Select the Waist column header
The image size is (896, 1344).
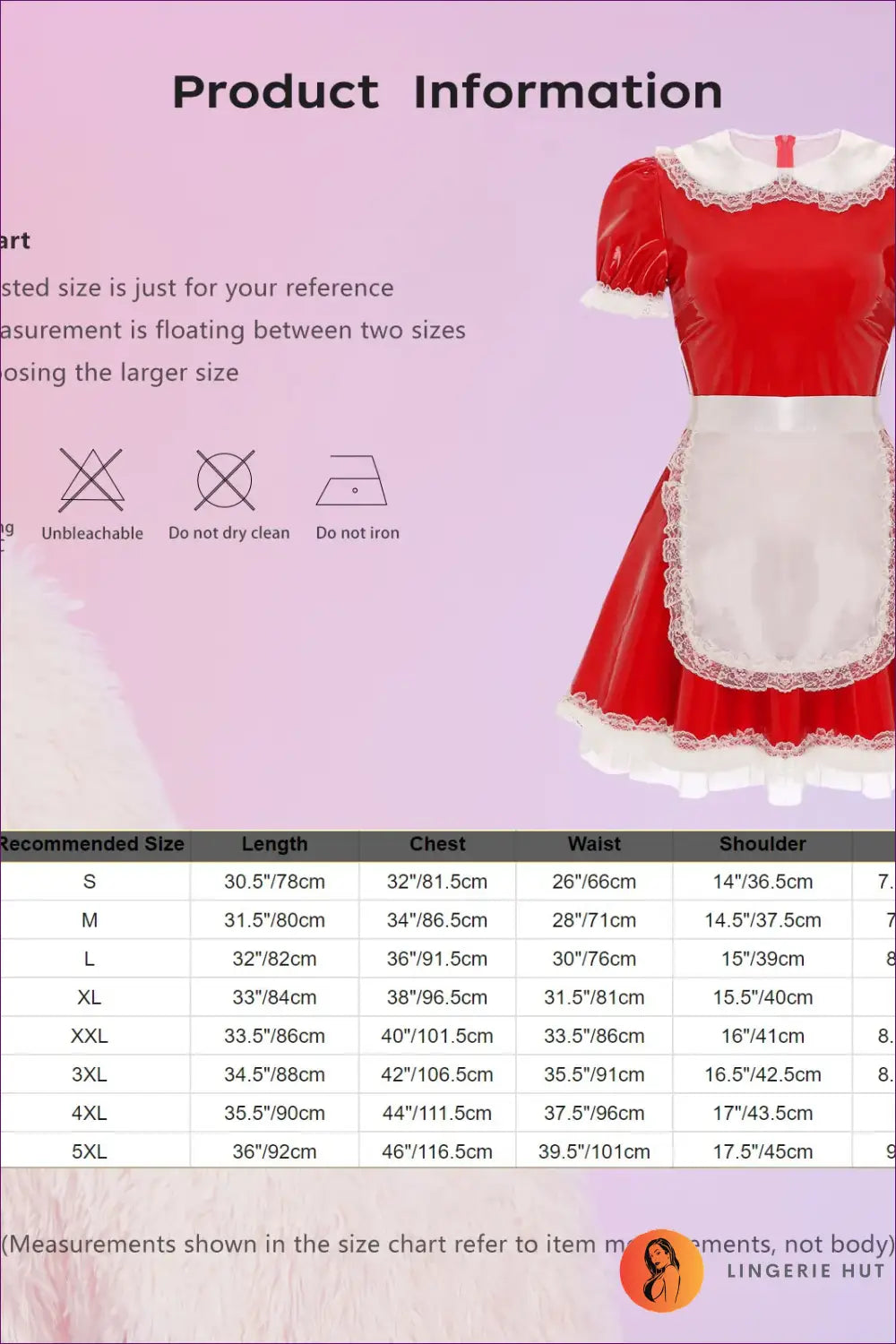(594, 843)
